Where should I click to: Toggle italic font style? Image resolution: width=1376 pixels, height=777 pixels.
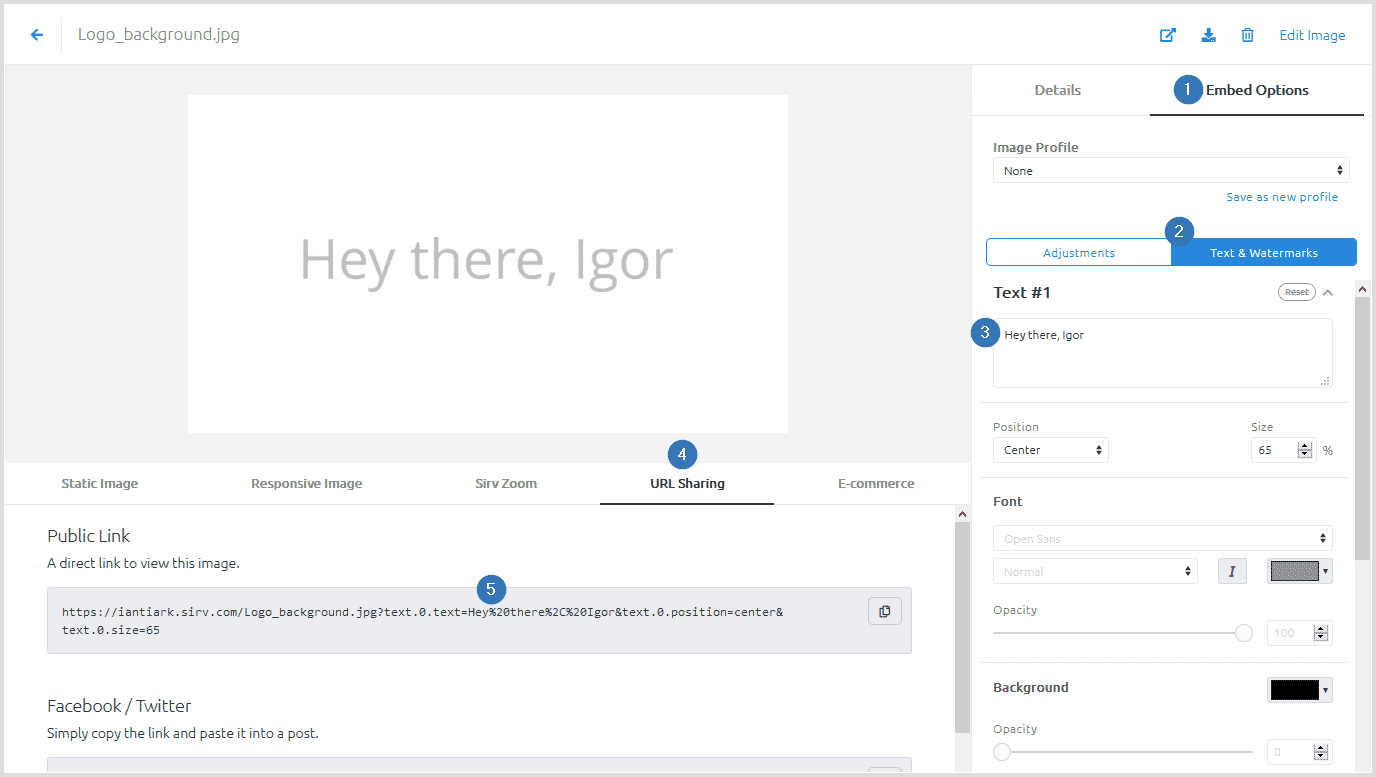1232,571
